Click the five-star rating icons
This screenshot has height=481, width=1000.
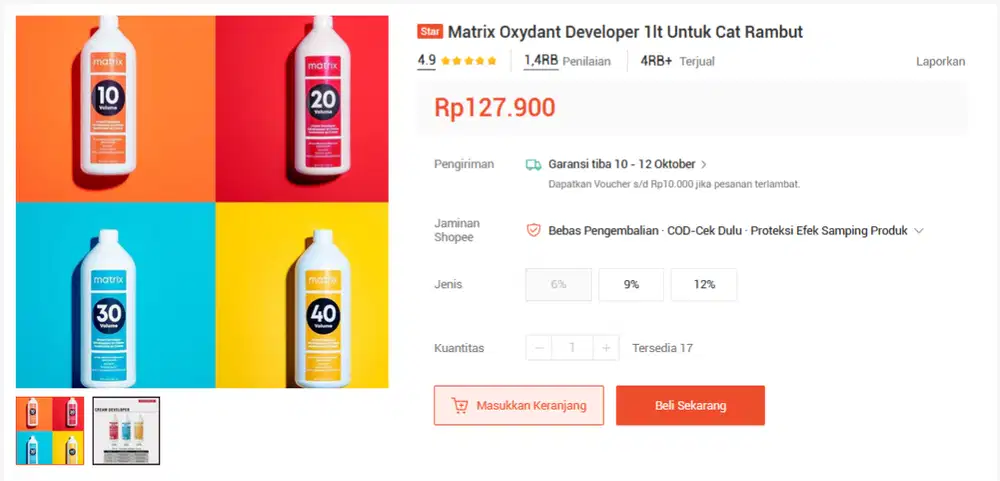(468, 61)
